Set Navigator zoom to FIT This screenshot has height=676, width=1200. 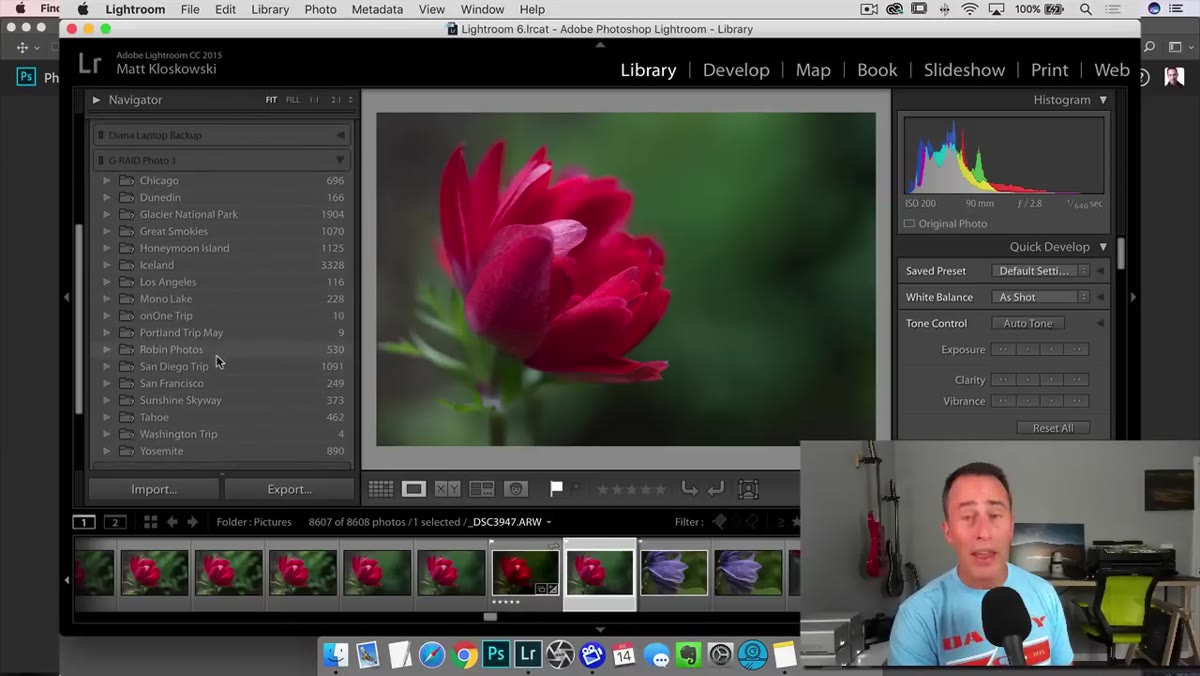pos(271,100)
